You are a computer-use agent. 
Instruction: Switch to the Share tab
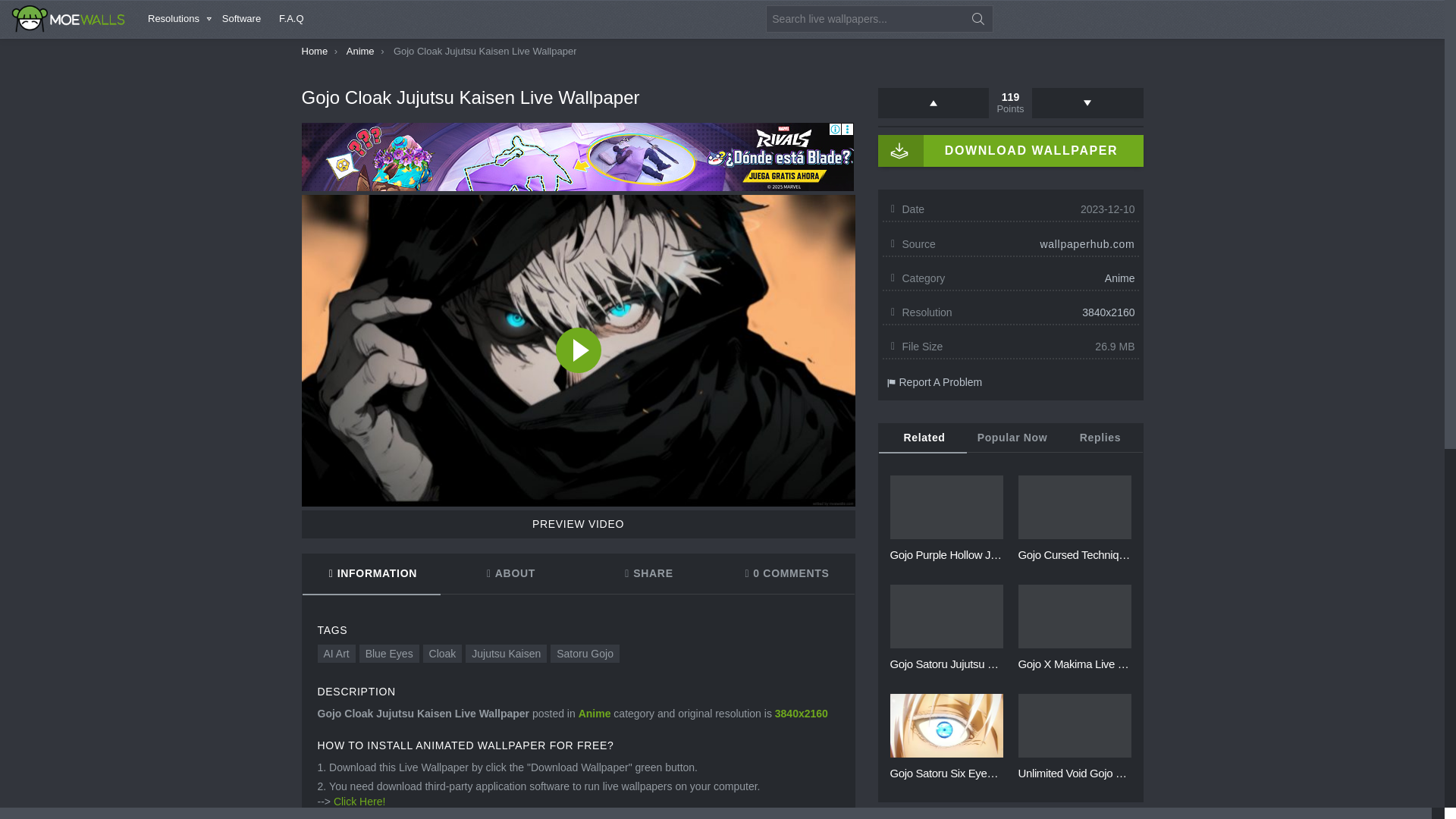pyautogui.click(x=648, y=574)
